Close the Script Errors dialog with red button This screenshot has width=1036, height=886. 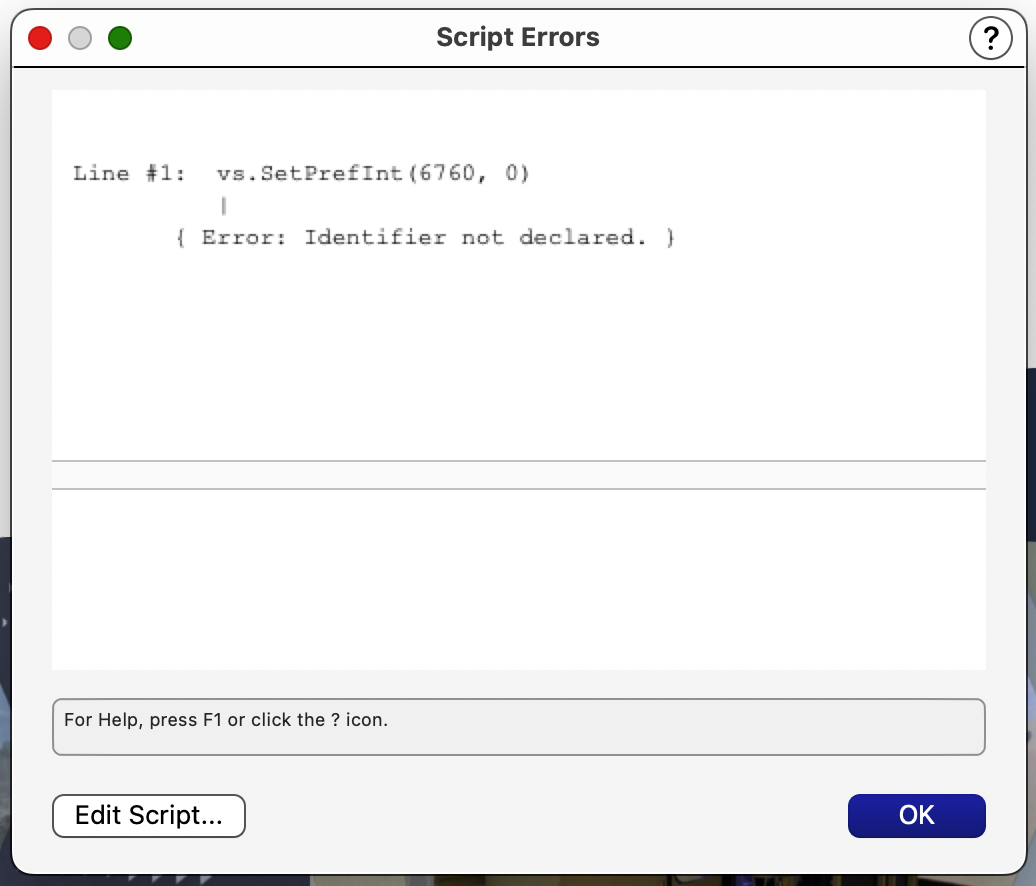(x=40, y=39)
